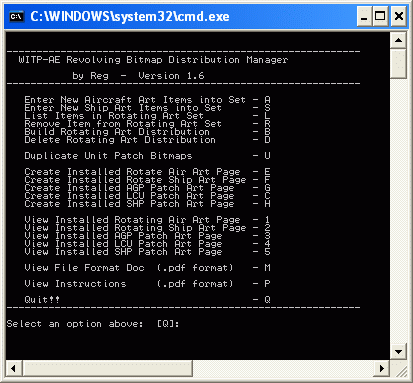Click 'Enter New Aircraft Art Items into Set'
Screen dimensions: 413x383
pyautogui.click(x=135, y=100)
